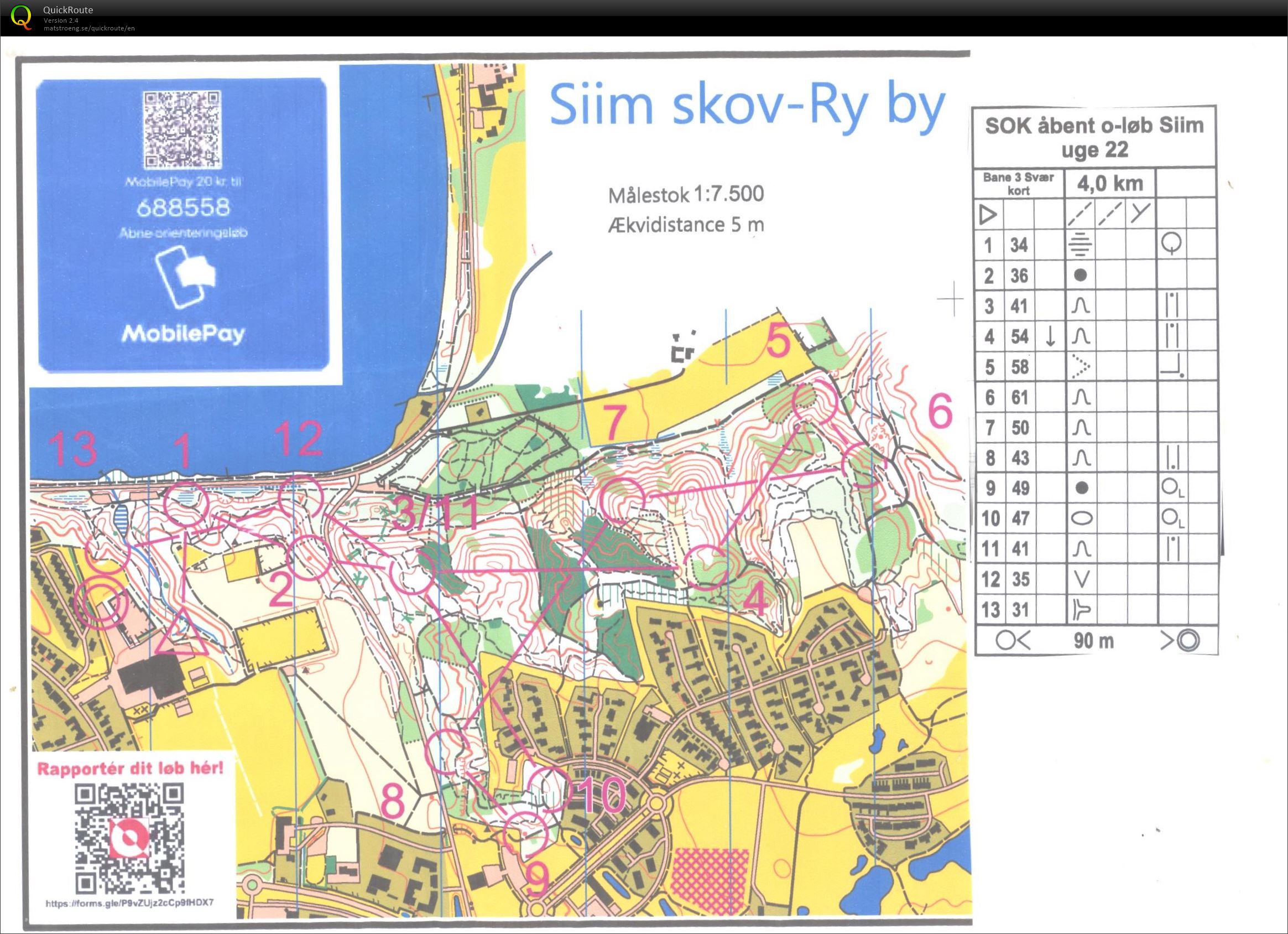Screen dimensions: 1288x934
Task: Click the marsh symbol in row 1 of the table
Action: [1080, 246]
